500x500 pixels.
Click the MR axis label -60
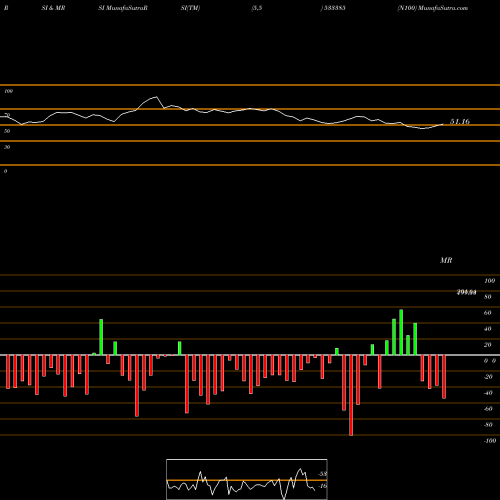click(x=488, y=409)
